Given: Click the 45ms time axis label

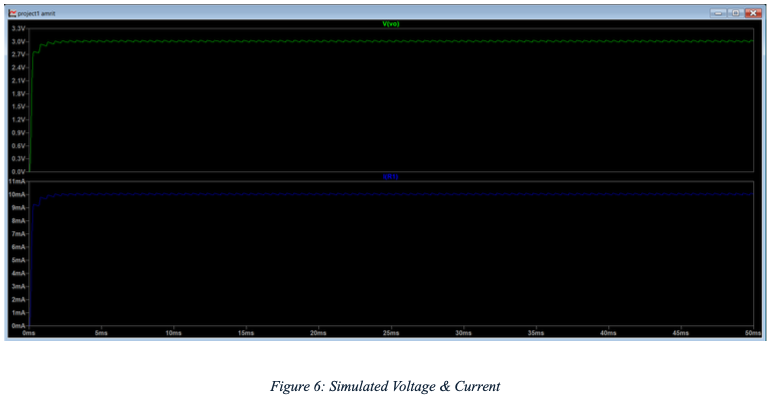Looking at the screenshot, I should [681, 333].
